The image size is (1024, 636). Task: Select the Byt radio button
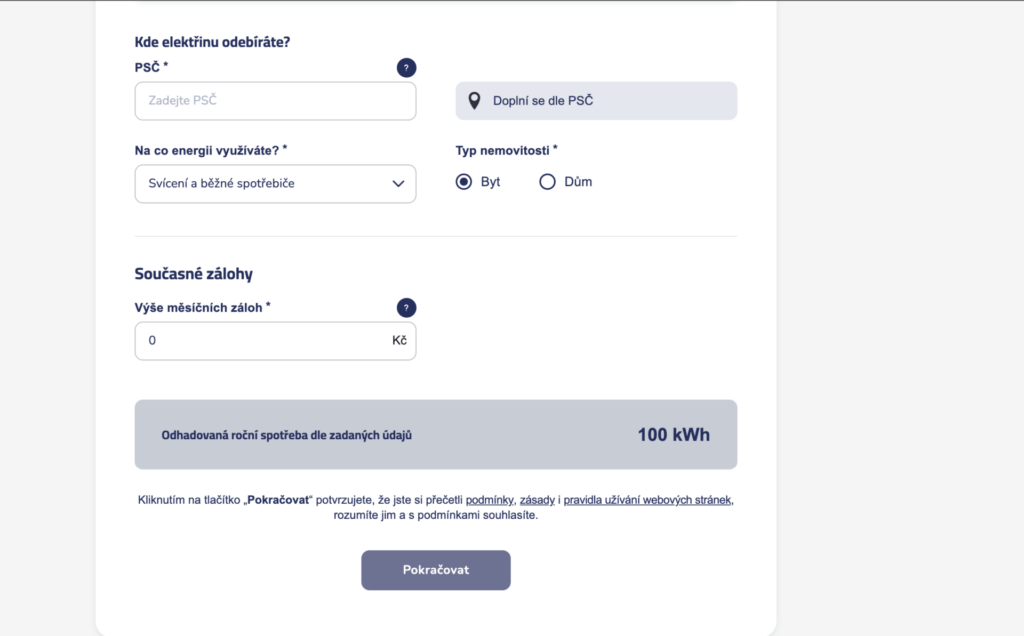coord(464,182)
